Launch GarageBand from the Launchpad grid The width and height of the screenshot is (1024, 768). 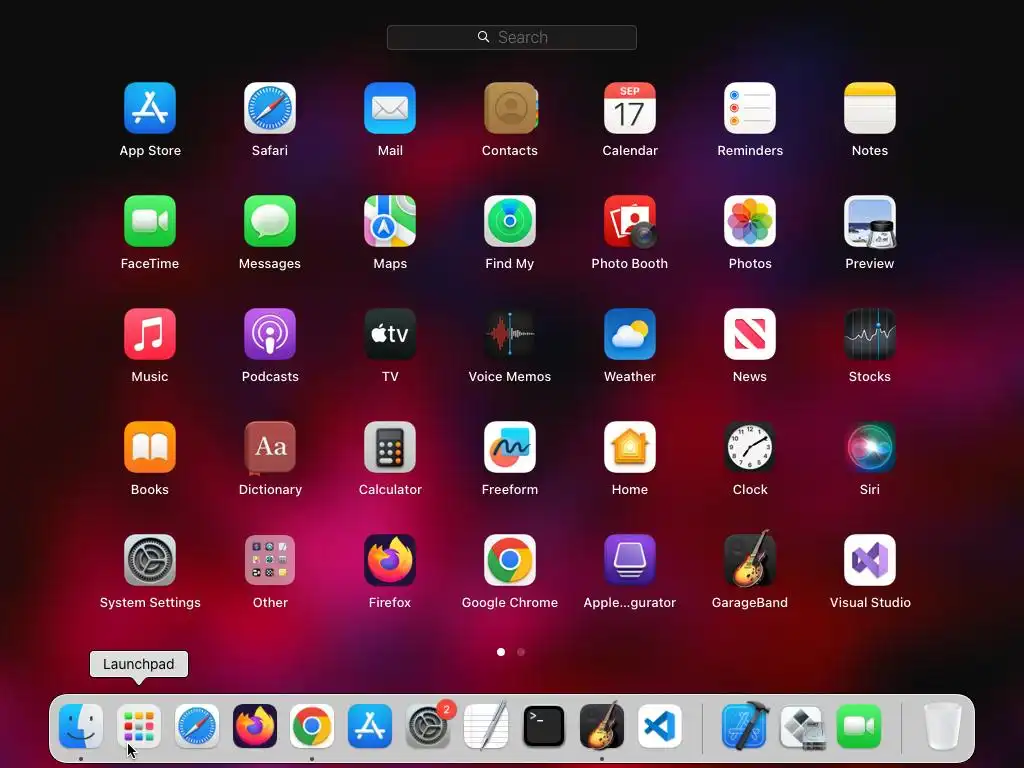750,559
